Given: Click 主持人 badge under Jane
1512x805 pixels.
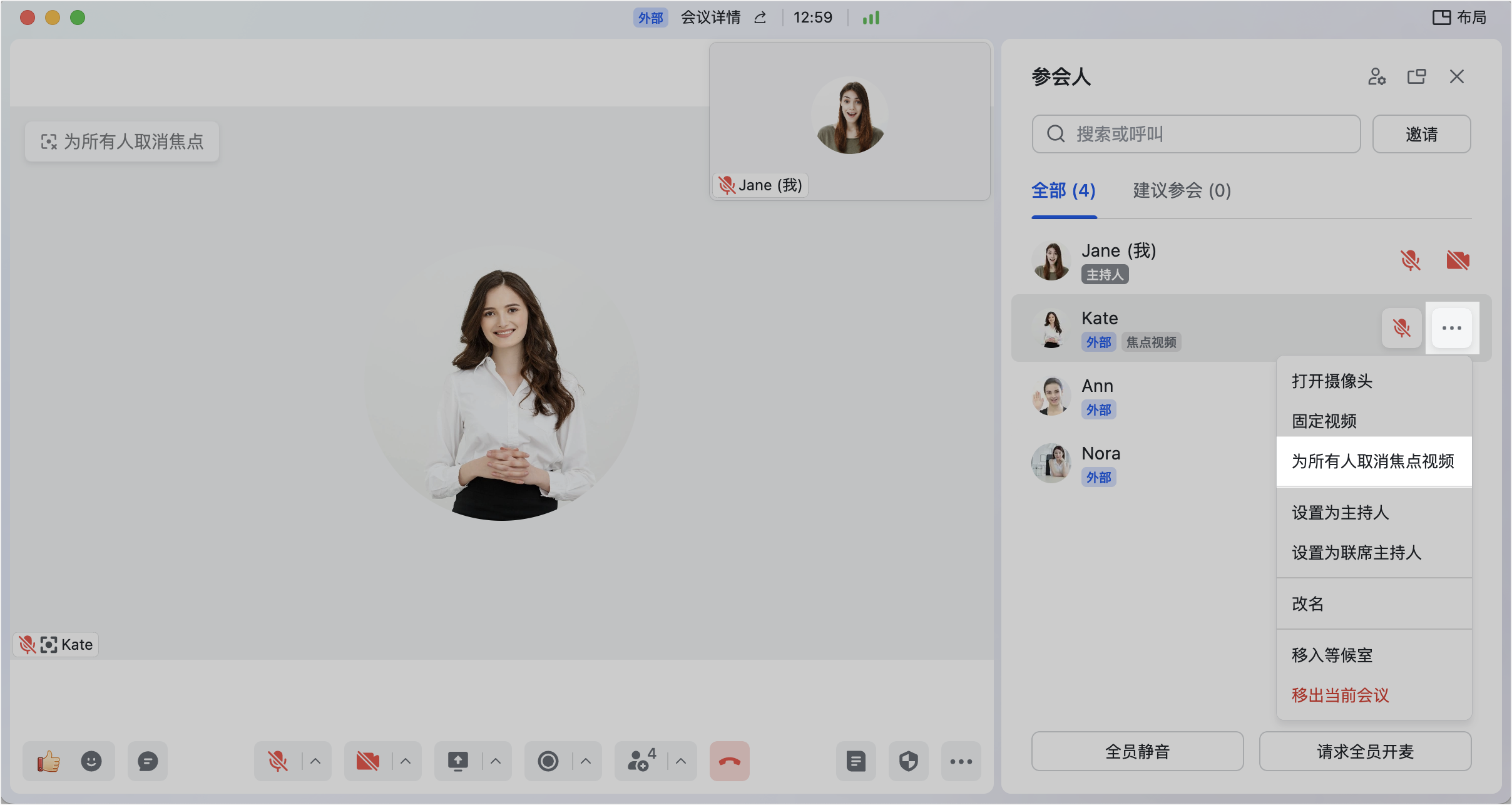Looking at the screenshot, I should (1105, 275).
